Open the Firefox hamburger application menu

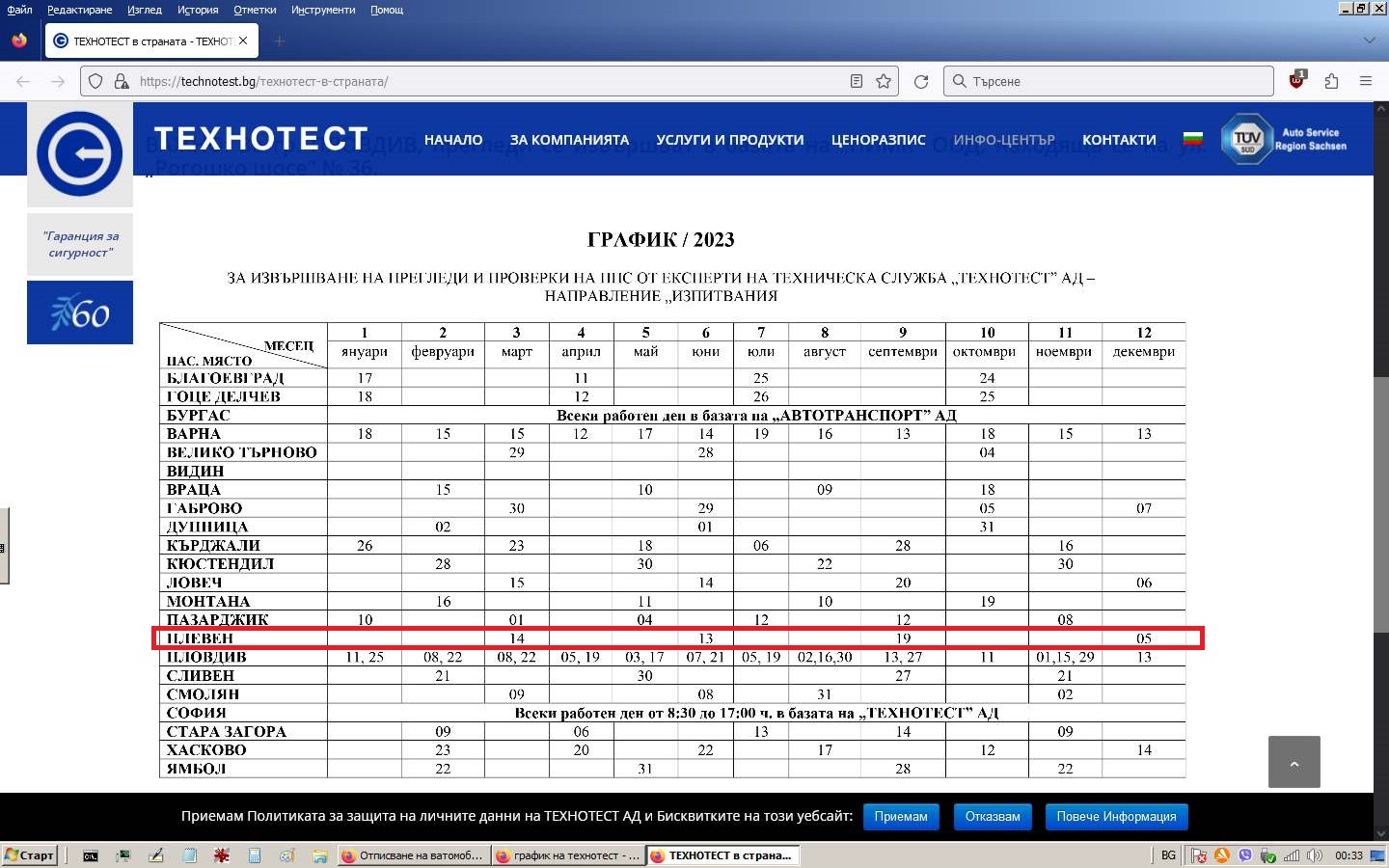(1366, 82)
